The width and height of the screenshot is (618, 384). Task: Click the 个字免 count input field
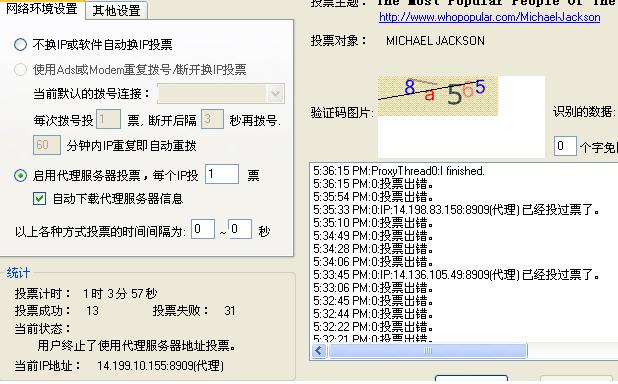click(x=565, y=146)
